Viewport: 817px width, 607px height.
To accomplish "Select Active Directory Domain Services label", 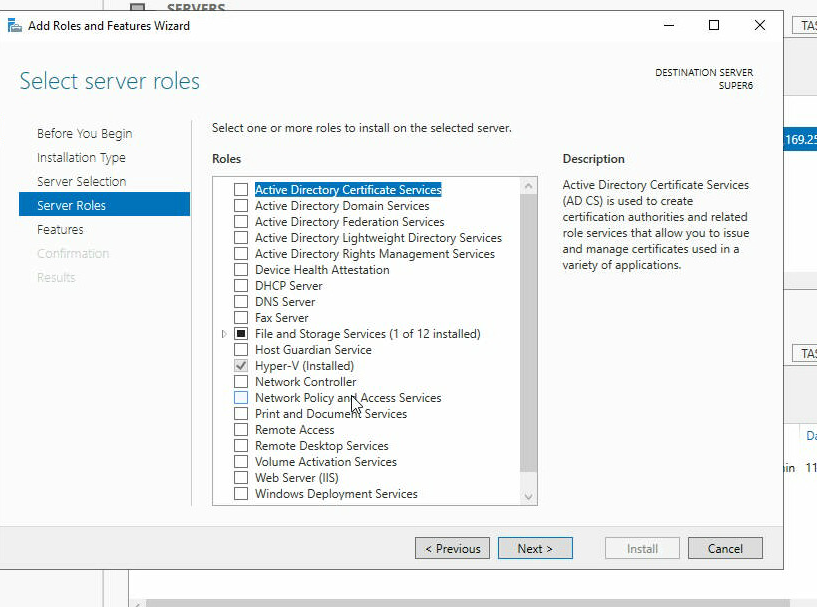I will [x=342, y=206].
